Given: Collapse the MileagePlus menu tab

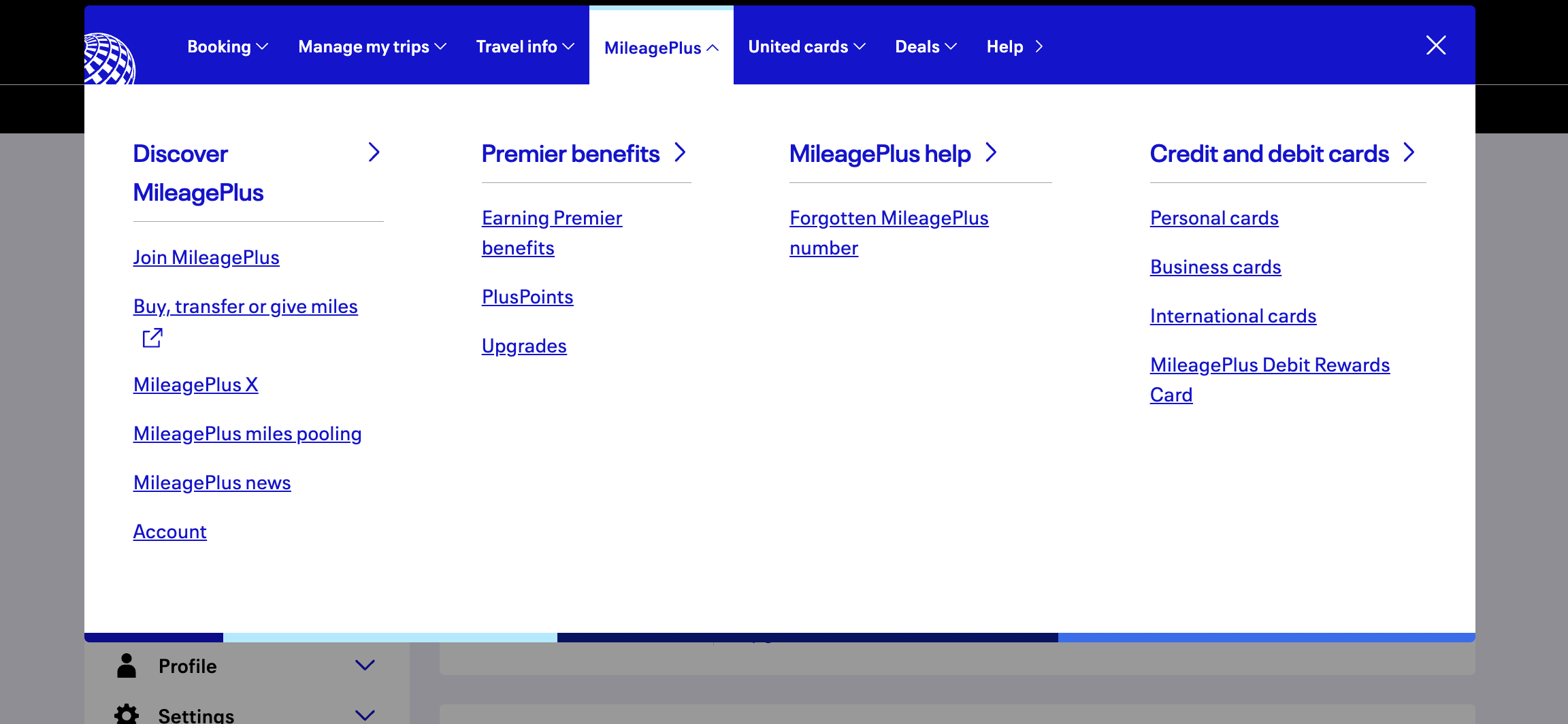Looking at the screenshot, I should click(661, 48).
